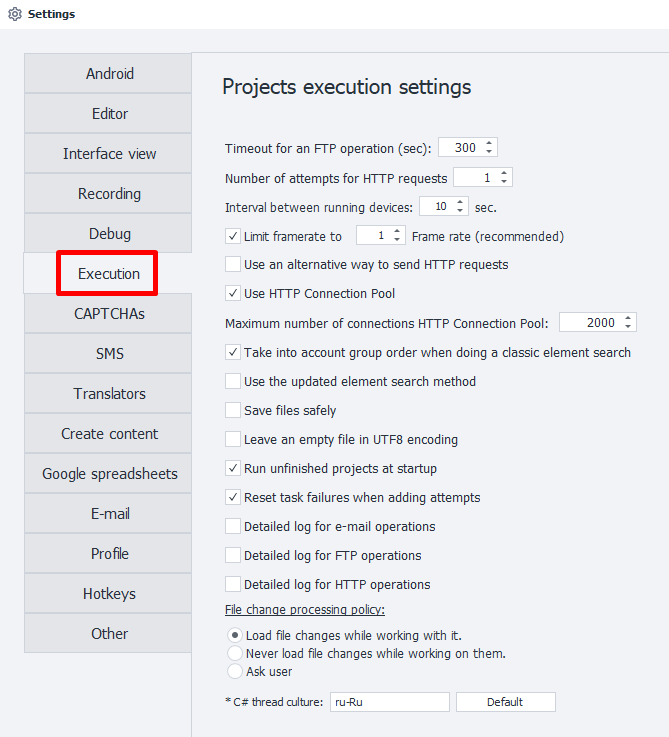The width and height of the screenshot is (669, 737).
Task: Select the Hotkeys settings tab
Action: click(x=109, y=594)
